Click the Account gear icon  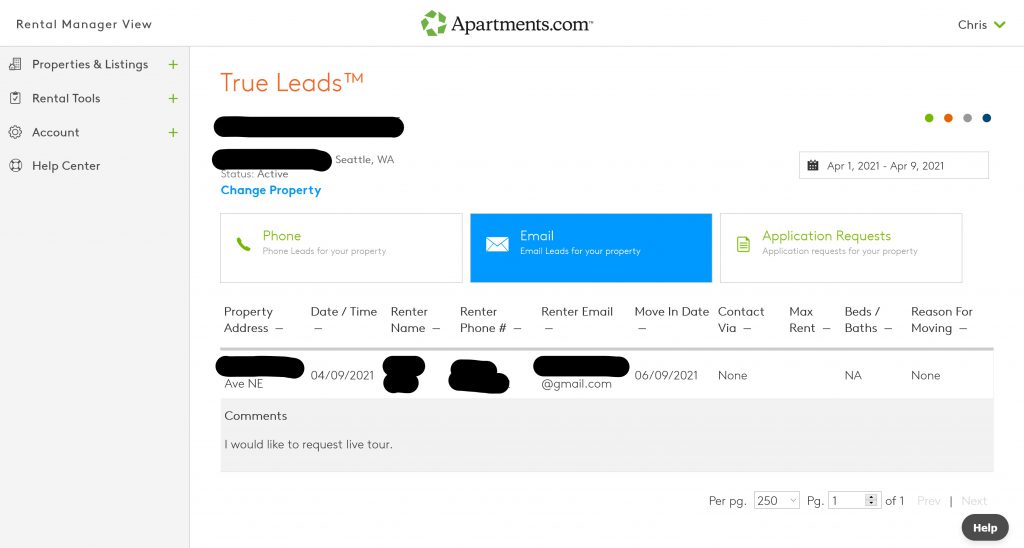pos(15,132)
